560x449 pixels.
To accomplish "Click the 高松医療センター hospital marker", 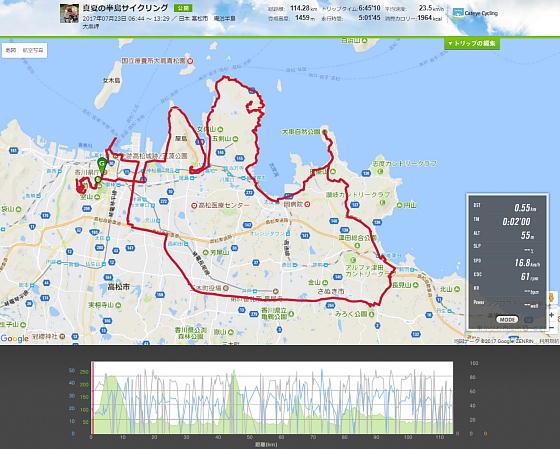I will coord(194,206).
